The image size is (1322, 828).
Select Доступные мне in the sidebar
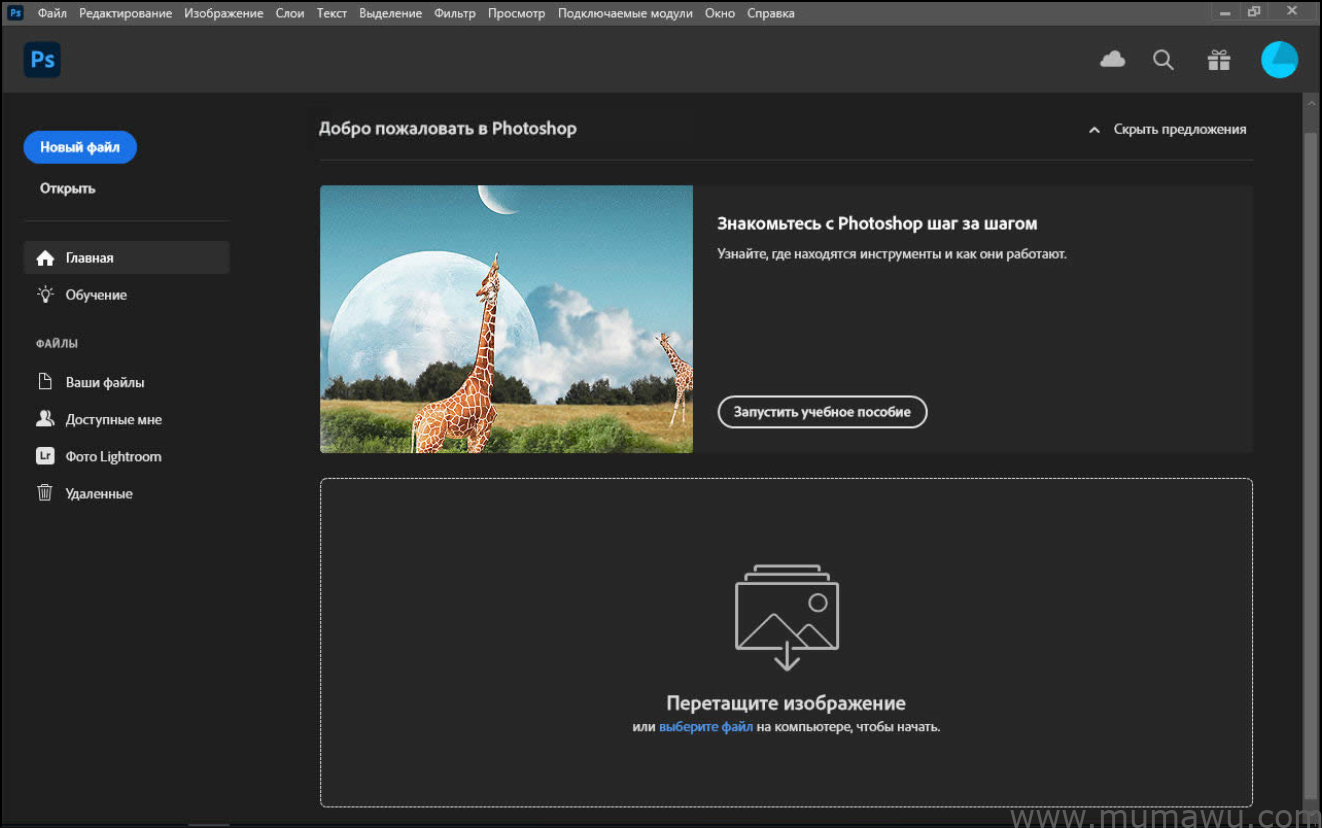pos(113,419)
